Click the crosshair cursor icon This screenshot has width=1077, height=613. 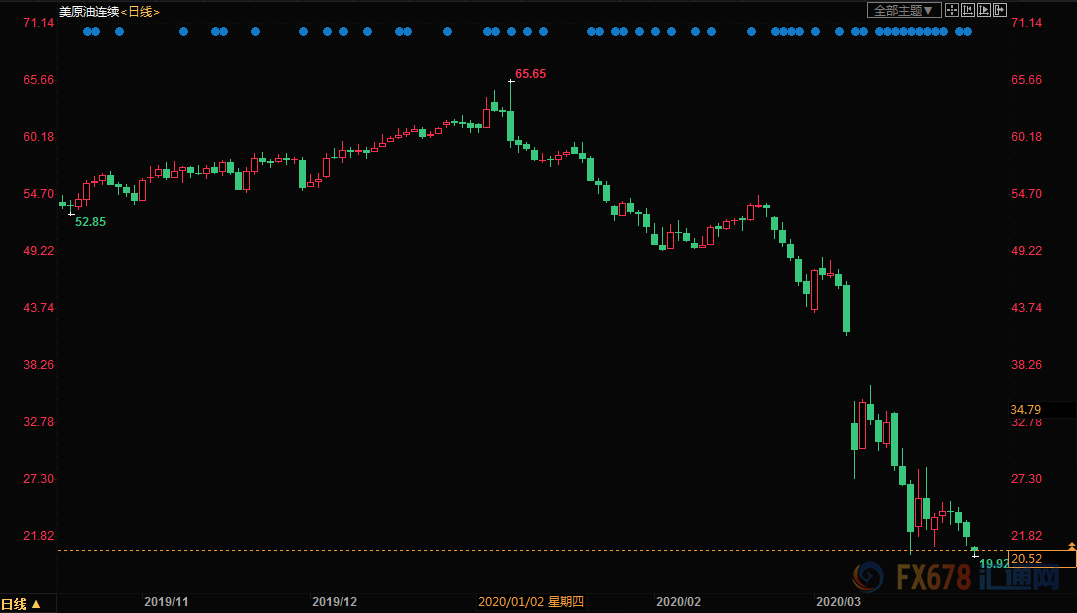[952, 10]
